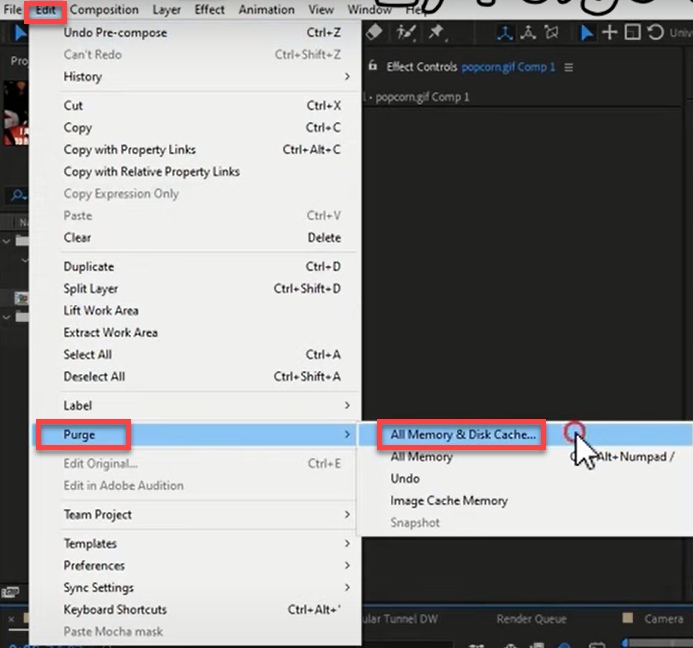The width and height of the screenshot is (693, 648).
Task: Select Image Cache Memory option
Action: (x=526, y=501)
